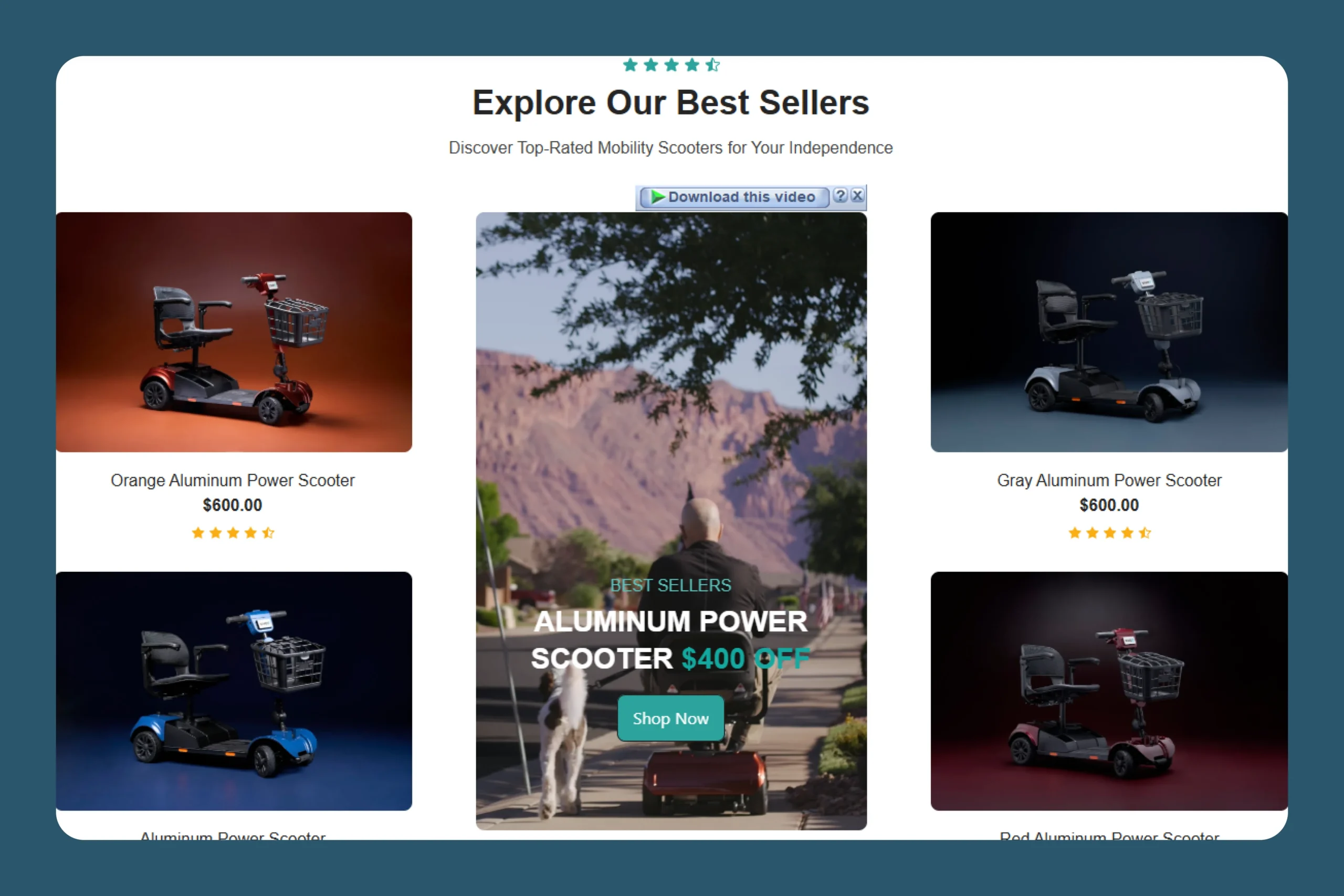Open the blue scooter product image
1344x896 pixels.
coord(234,691)
